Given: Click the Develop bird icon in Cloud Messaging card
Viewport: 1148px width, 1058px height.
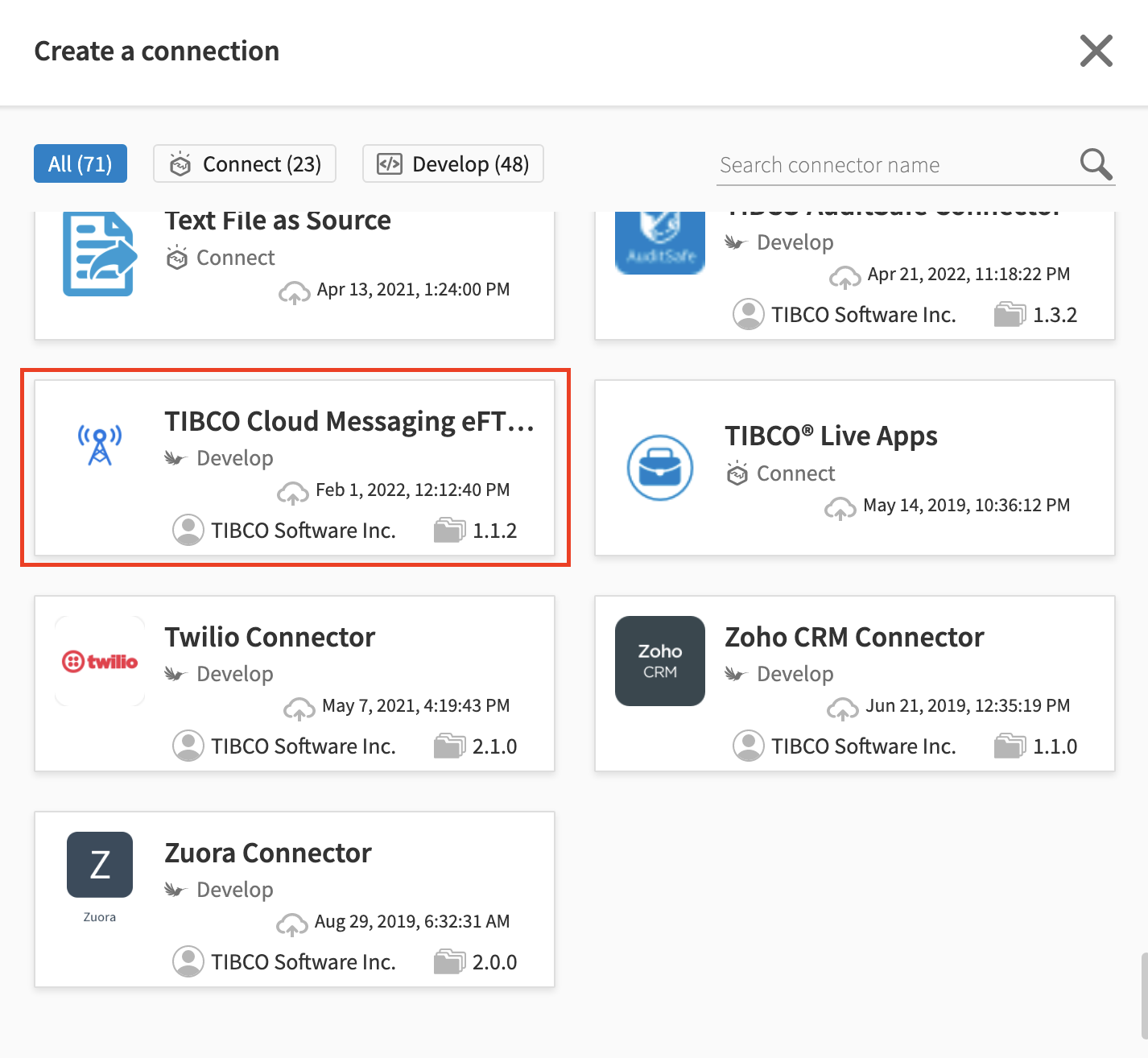Looking at the screenshot, I should (x=176, y=457).
